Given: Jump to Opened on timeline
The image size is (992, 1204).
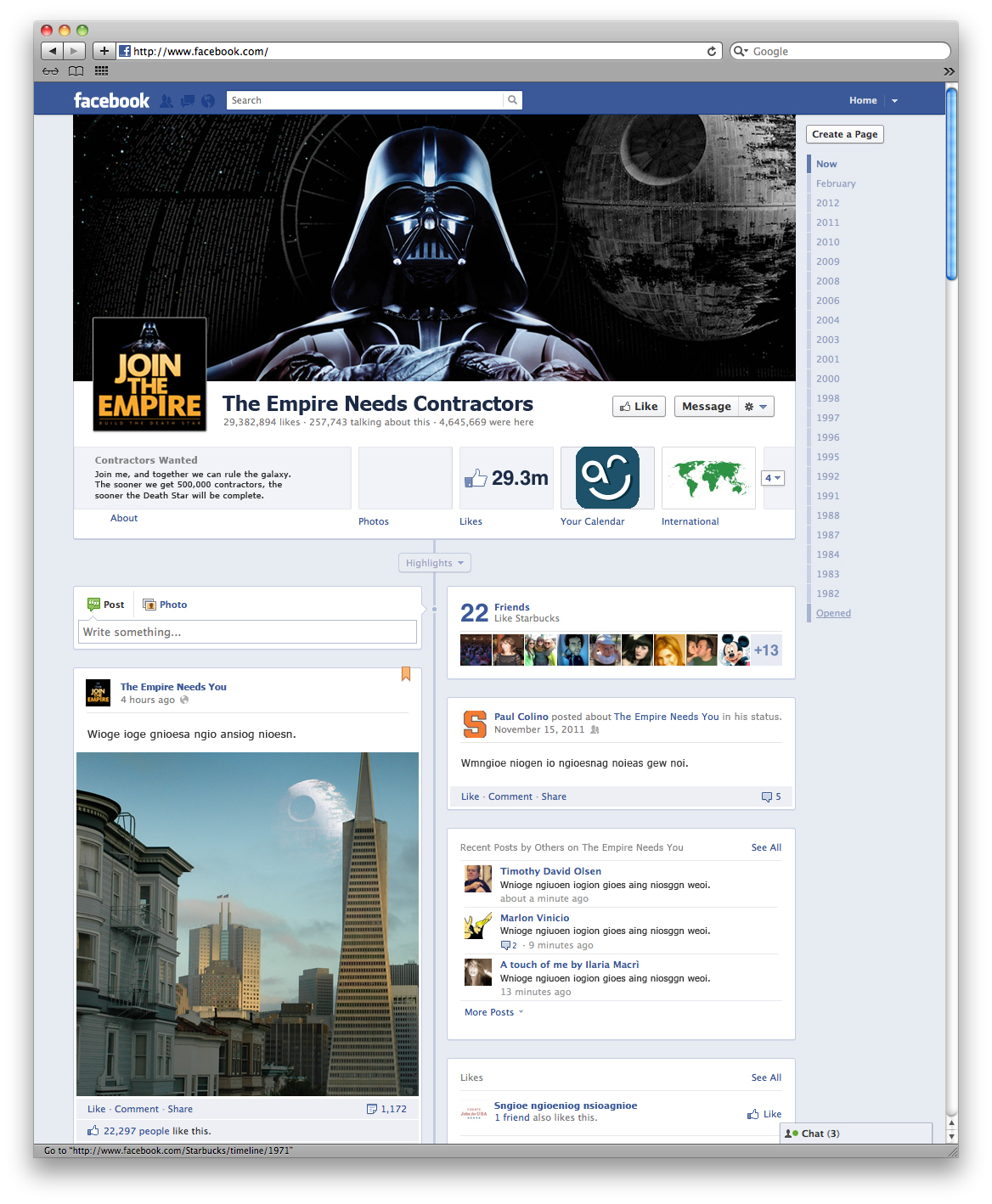Looking at the screenshot, I should pyautogui.click(x=833, y=613).
